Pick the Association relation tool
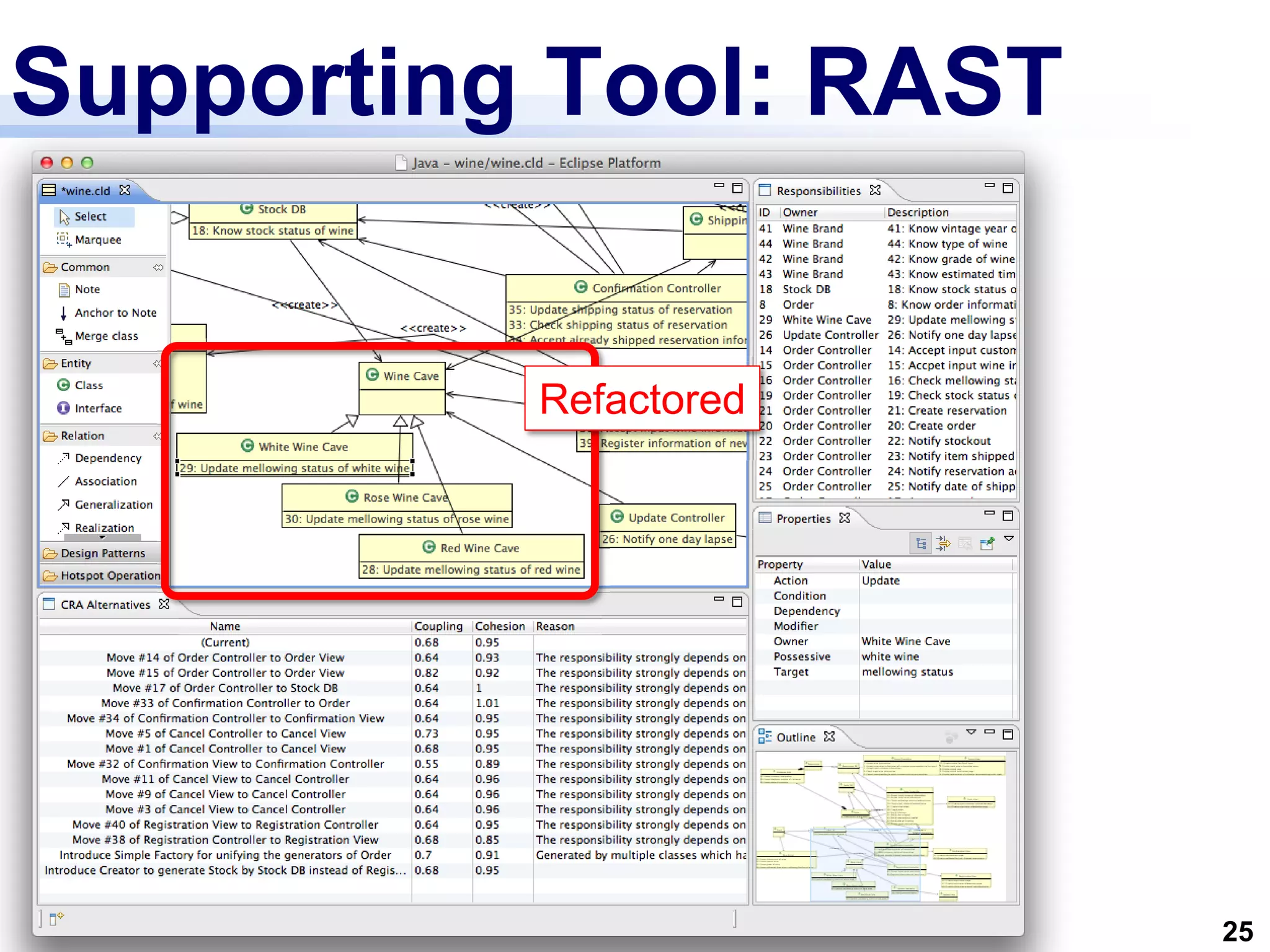 click(x=98, y=482)
